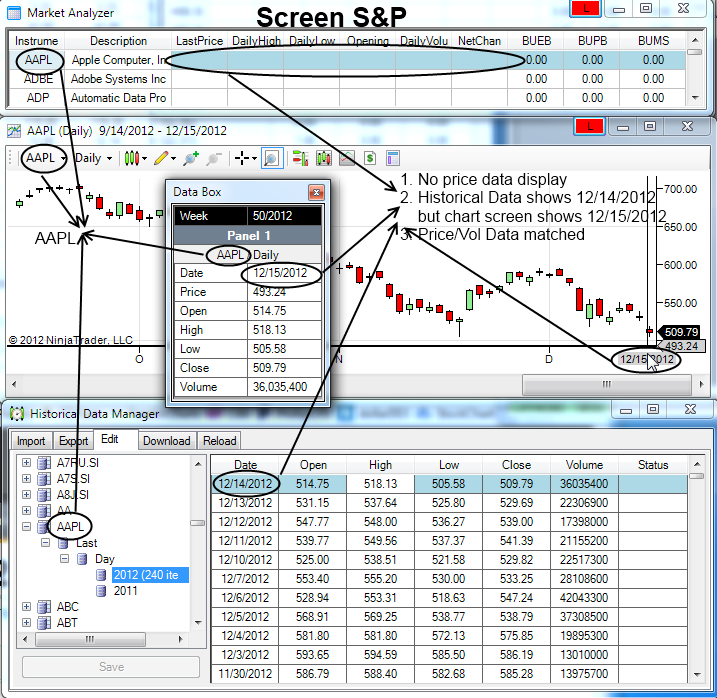Select ADP row in Market Analyzer
717x698 pixels.
tap(347, 98)
